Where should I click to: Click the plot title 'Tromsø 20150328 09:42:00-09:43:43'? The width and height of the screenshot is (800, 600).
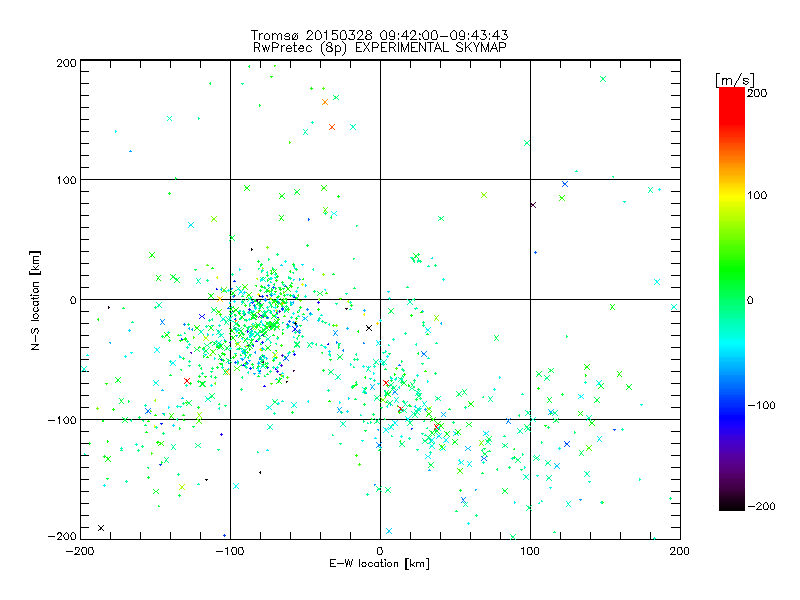point(379,35)
